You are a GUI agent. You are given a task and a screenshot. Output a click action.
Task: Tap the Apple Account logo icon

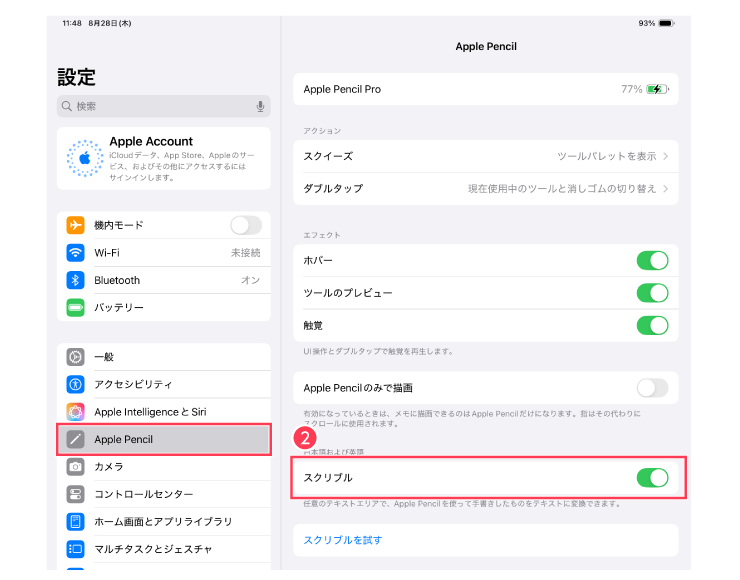(x=85, y=158)
